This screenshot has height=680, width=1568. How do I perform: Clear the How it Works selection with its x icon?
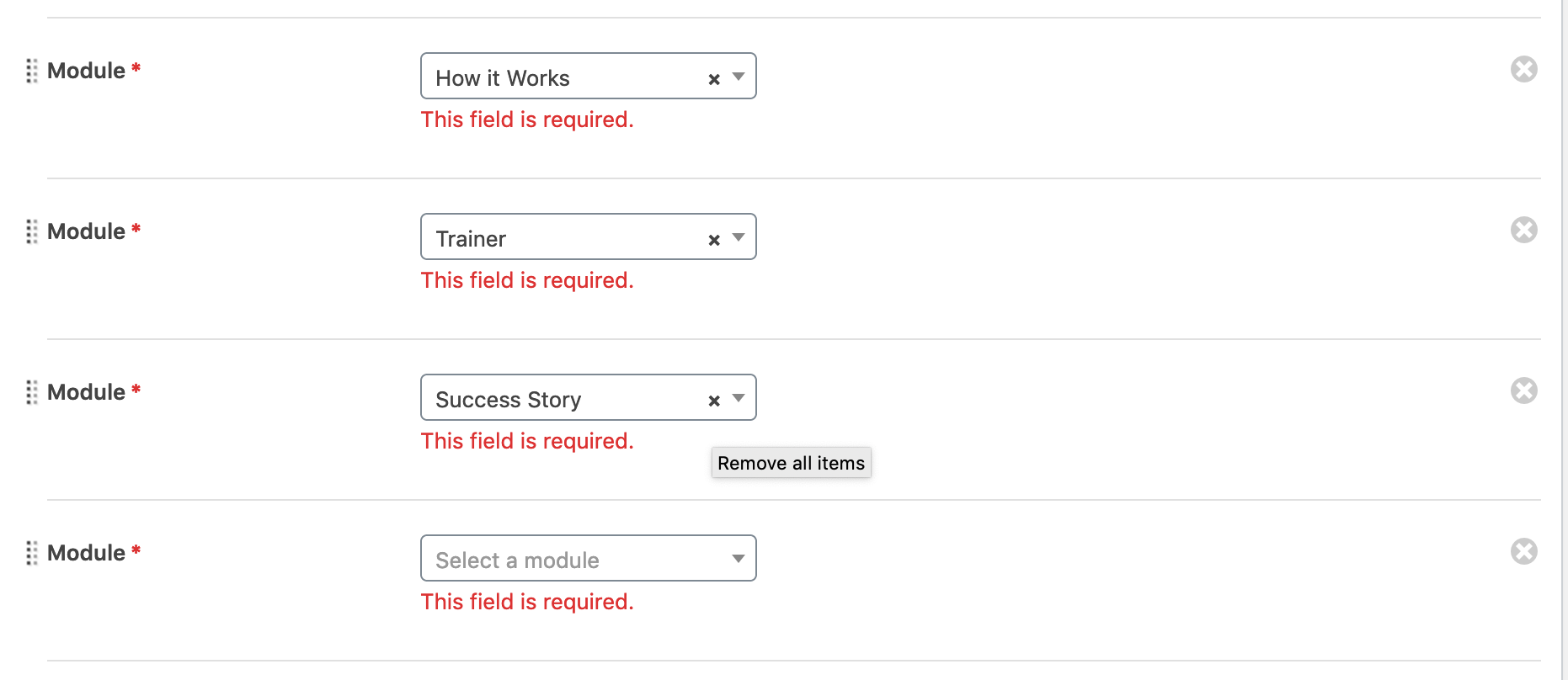click(713, 78)
